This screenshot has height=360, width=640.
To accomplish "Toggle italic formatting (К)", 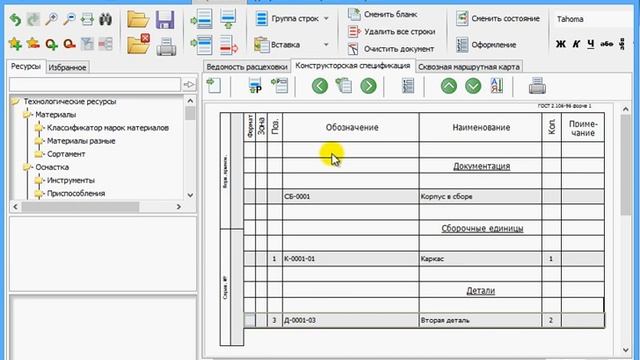I will pos(576,44).
